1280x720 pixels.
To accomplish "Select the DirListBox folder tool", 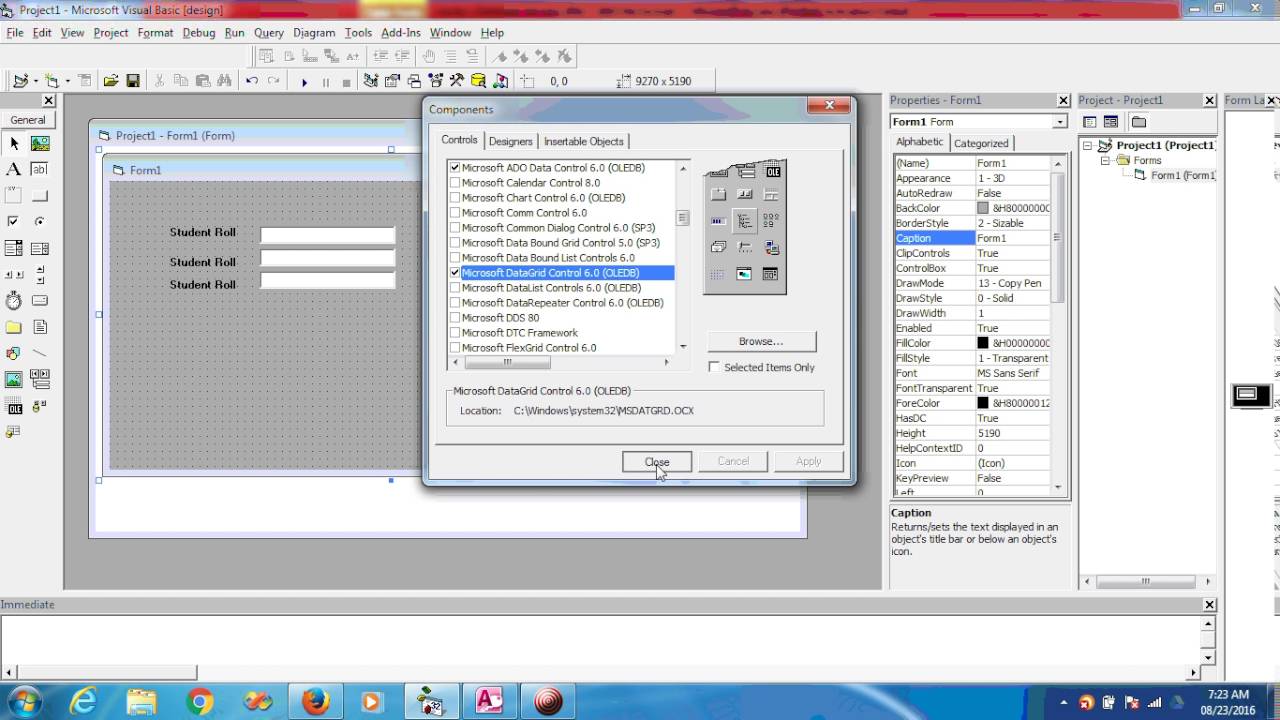I will point(14,327).
